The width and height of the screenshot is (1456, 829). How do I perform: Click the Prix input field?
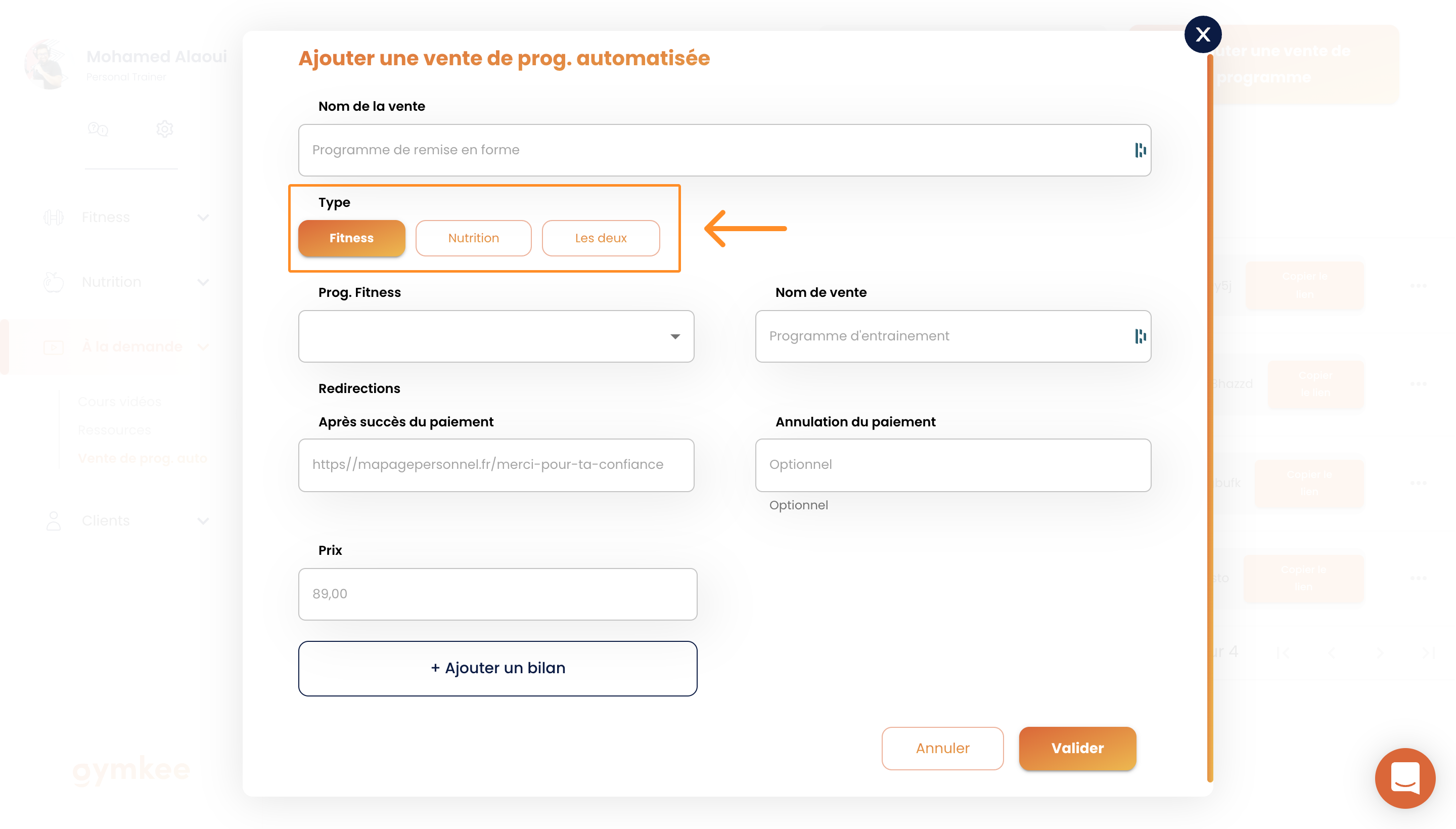(x=497, y=594)
